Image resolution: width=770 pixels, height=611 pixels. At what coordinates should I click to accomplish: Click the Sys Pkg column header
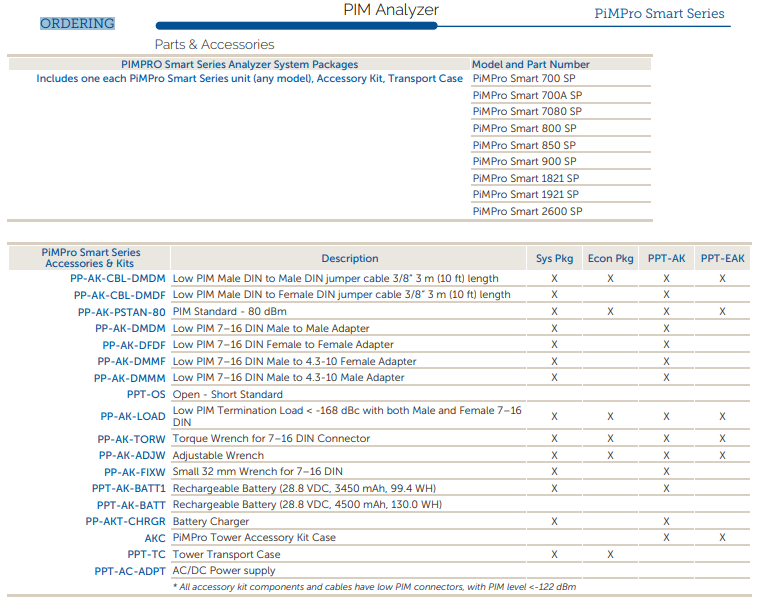(554, 259)
